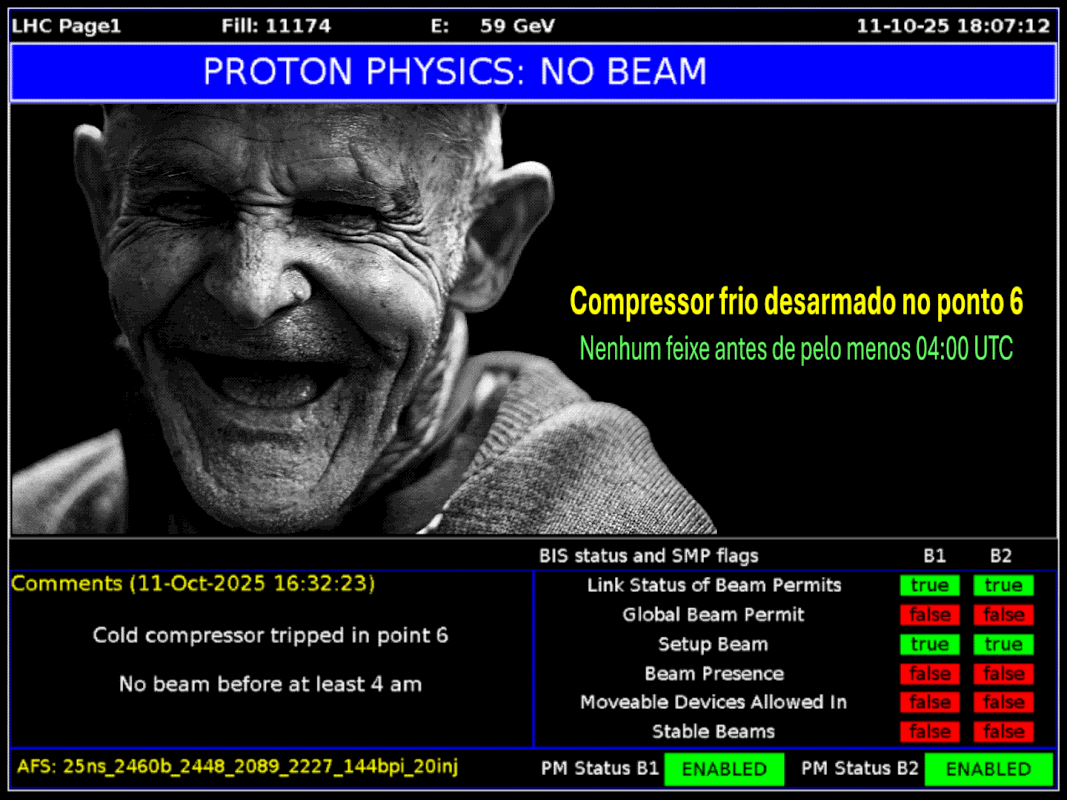Toggle the B2 Global Beam Permit false flag
Viewport: 1067px width, 800px height.
click(x=1003, y=615)
